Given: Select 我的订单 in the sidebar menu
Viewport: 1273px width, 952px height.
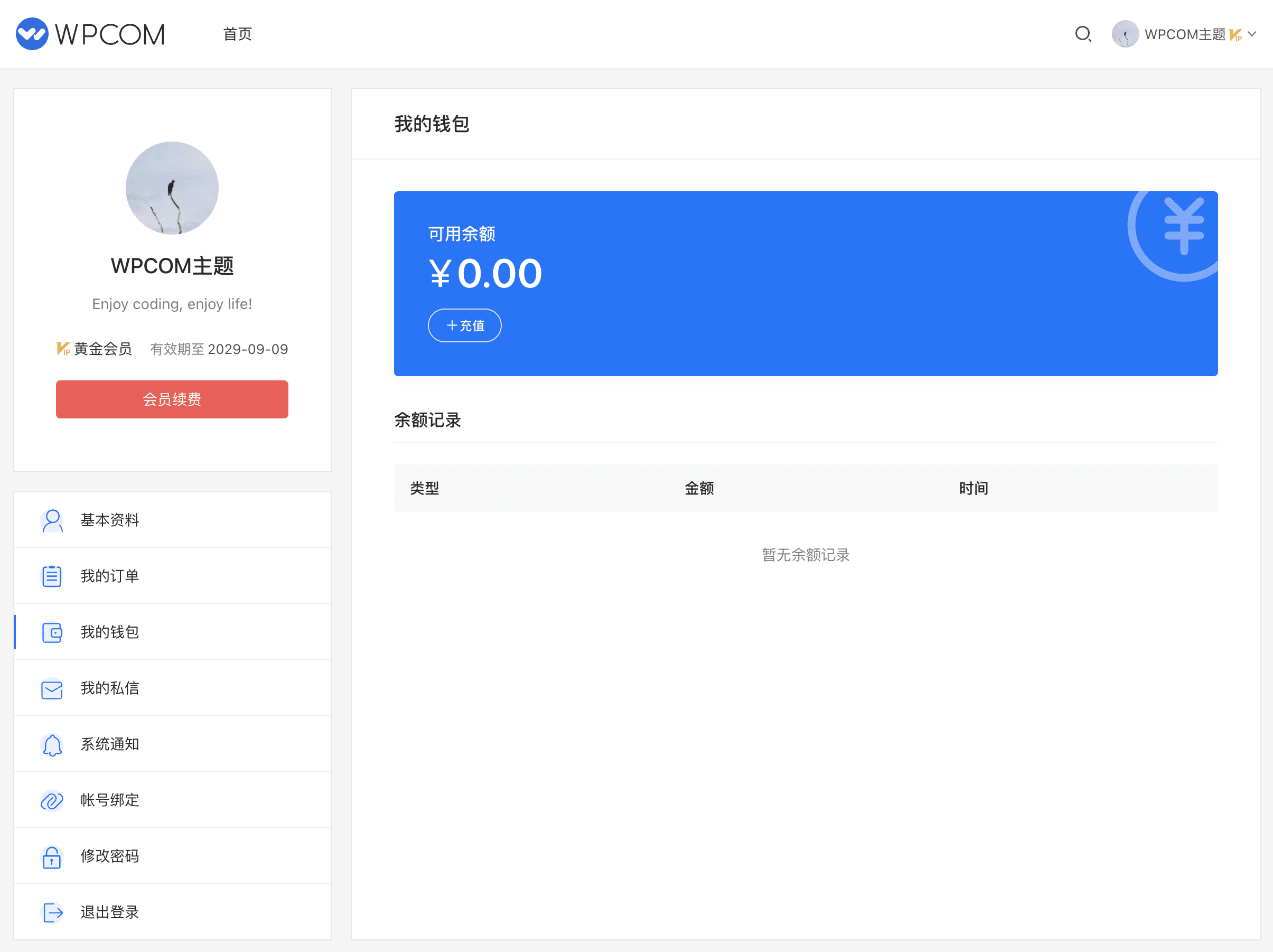Looking at the screenshot, I should point(109,576).
